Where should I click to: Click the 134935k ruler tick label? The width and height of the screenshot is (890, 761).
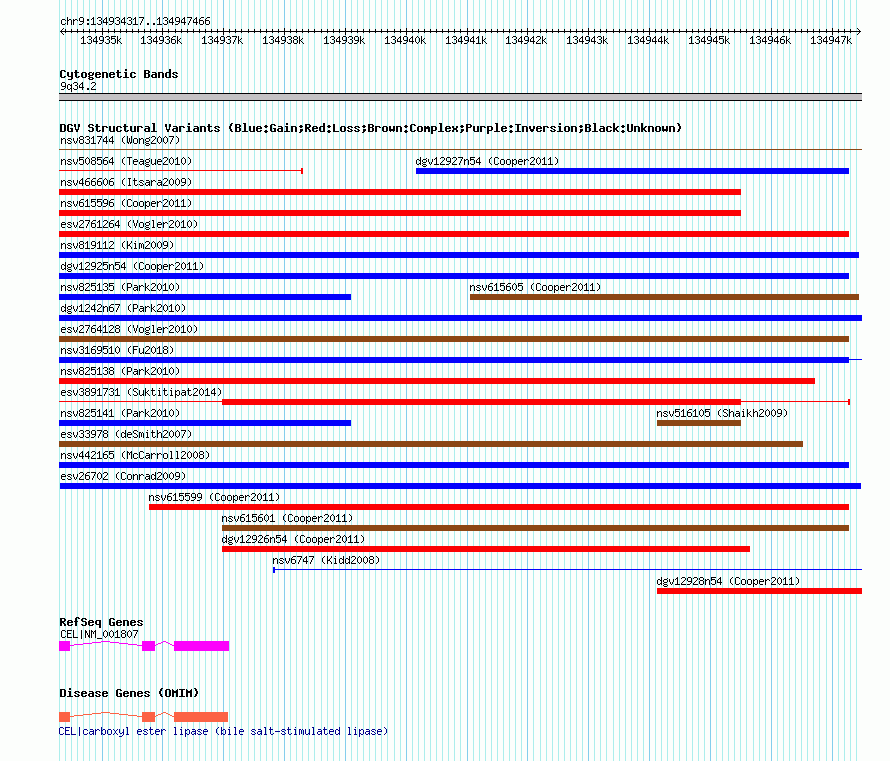pyautogui.click(x=101, y=40)
